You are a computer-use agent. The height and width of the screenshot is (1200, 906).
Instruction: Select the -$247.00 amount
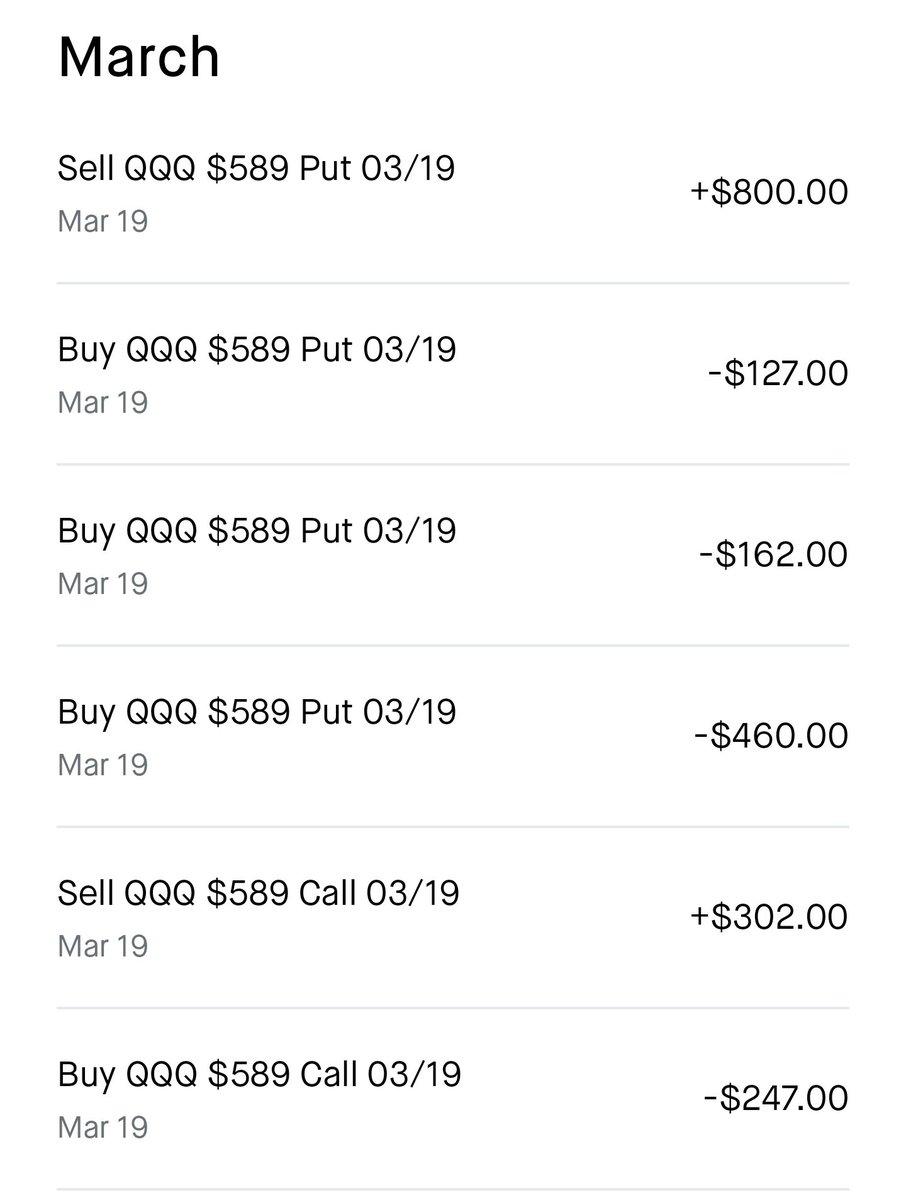click(775, 1098)
